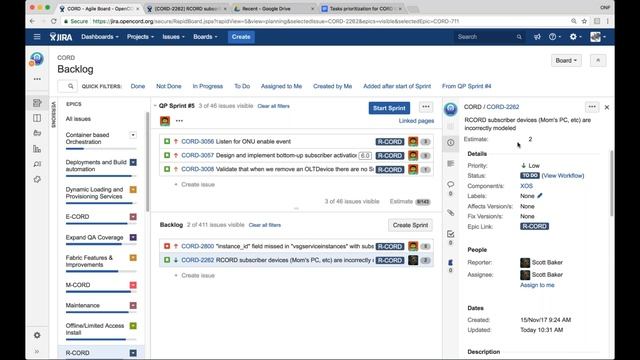
Task: Open the Issues dropdown menu
Action: tap(173, 37)
